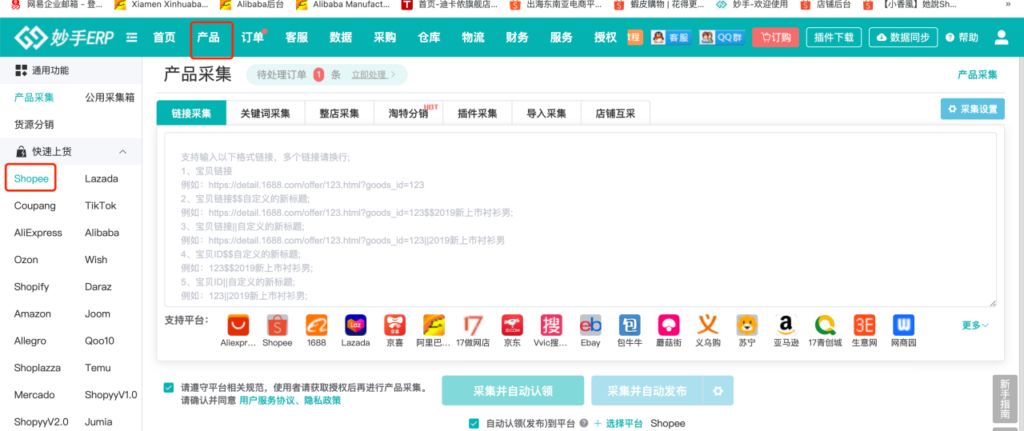Click the 阿里巴巴 platform icon

(434, 325)
